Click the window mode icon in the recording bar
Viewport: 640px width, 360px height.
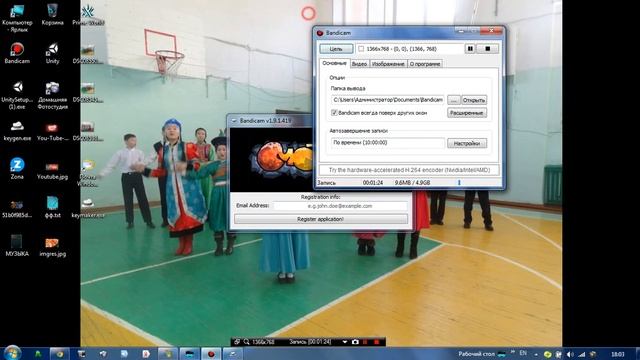[237, 342]
